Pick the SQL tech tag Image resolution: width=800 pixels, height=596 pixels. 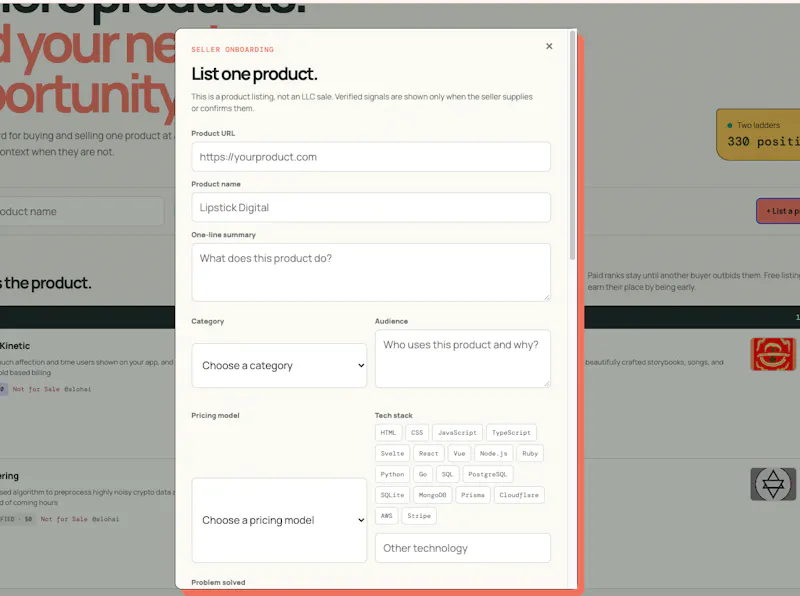(447, 474)
